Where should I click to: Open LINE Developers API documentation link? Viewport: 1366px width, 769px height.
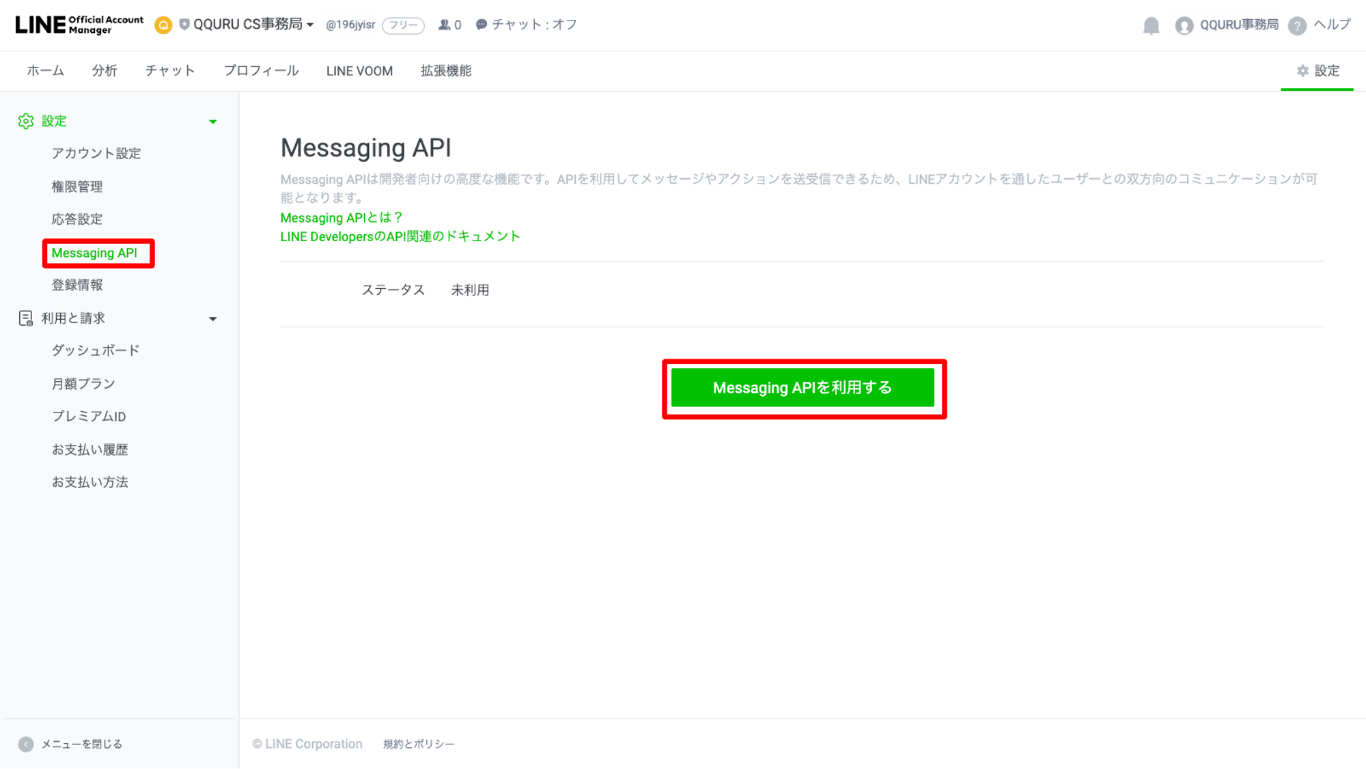pyautogui.click(x=400, y=237)
